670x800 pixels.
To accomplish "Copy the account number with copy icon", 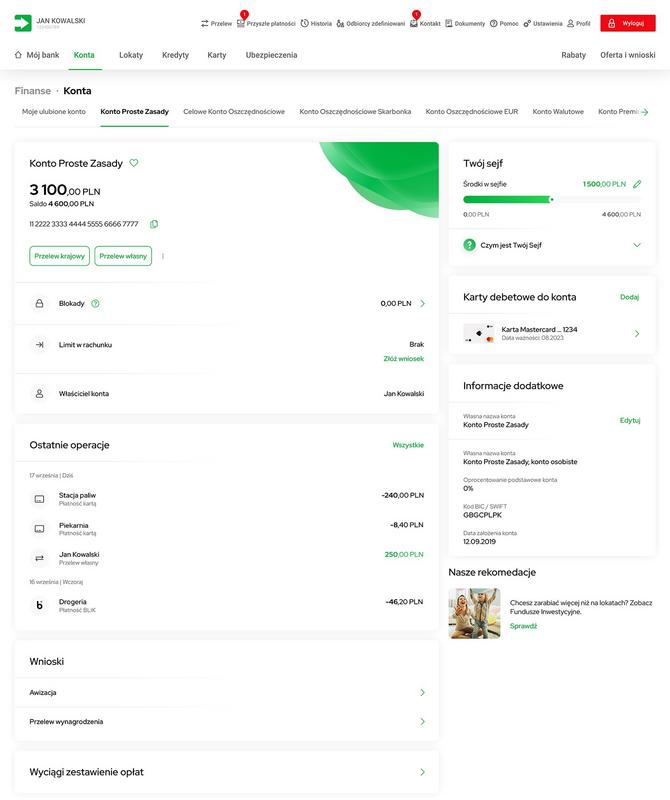I will [154, 224].
